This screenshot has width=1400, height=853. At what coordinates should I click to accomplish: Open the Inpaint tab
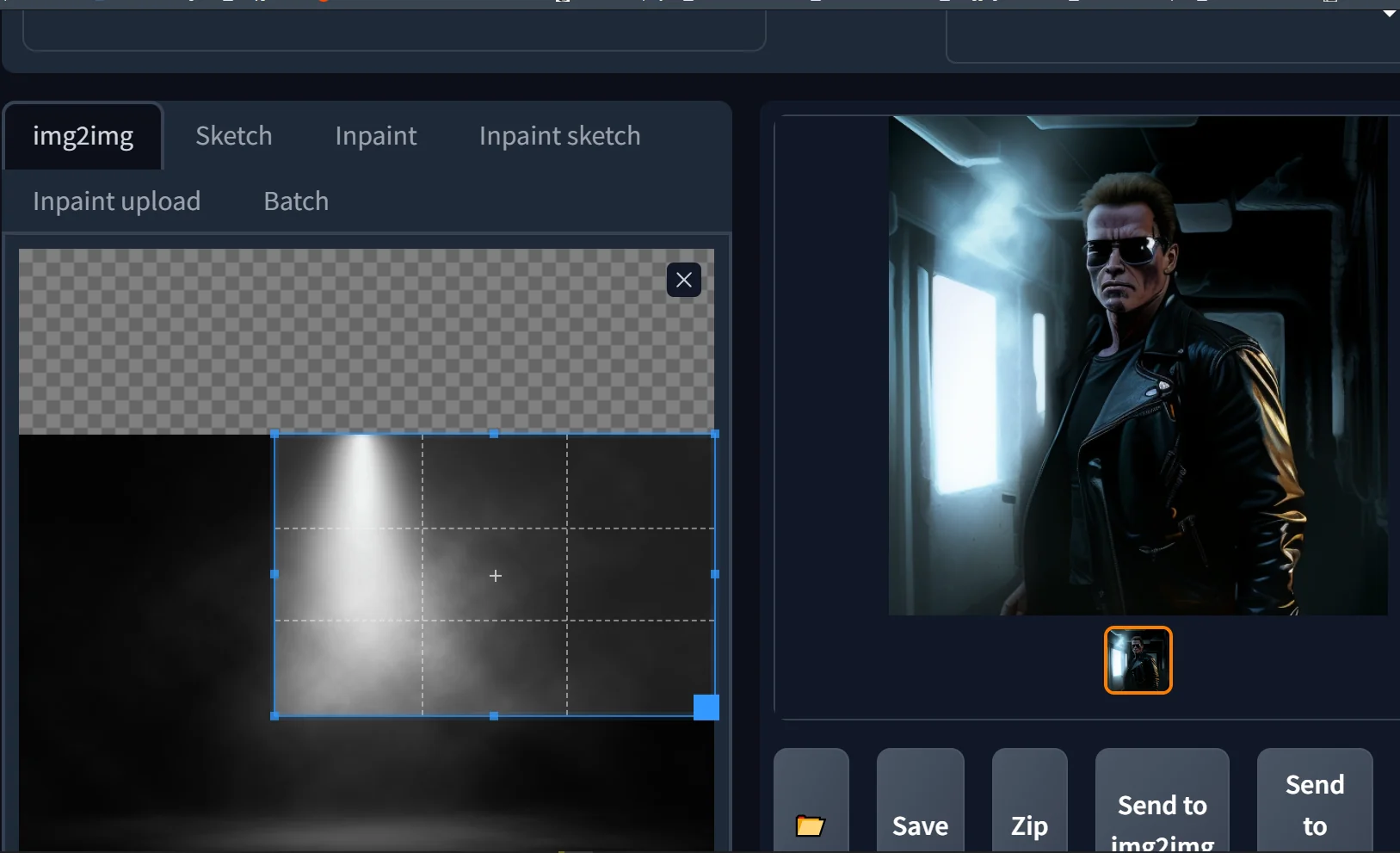(376, 136)
